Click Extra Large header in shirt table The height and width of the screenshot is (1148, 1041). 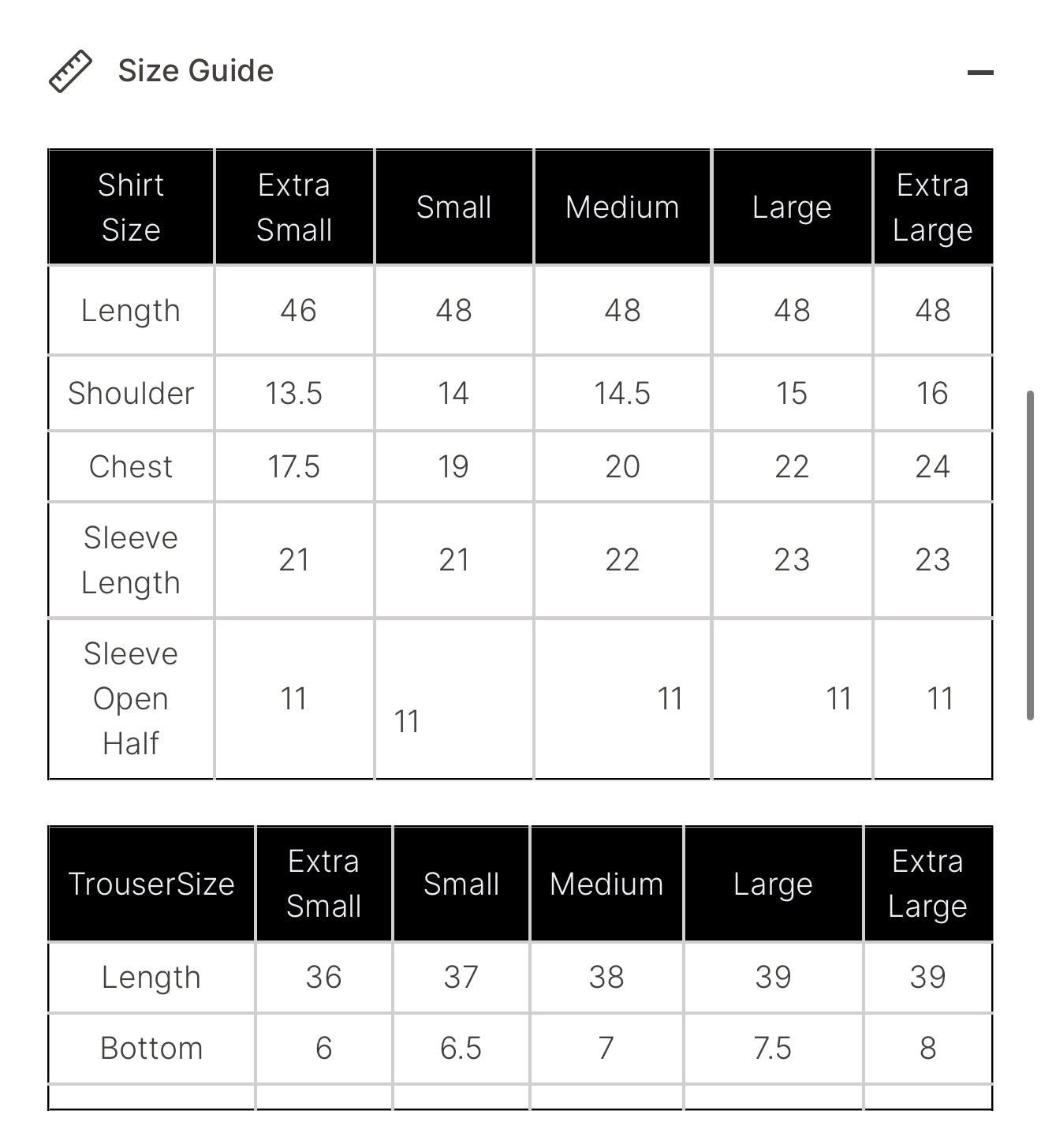932,207
